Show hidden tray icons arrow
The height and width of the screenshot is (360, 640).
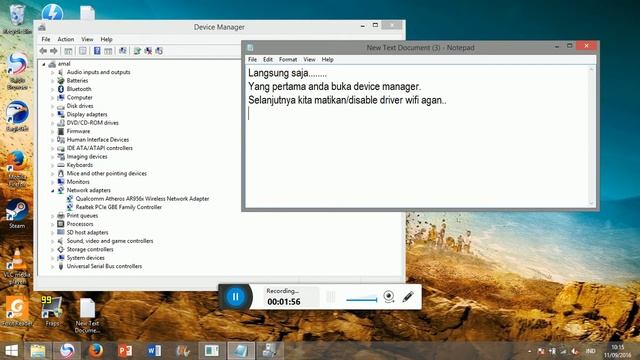click(529, 351)
